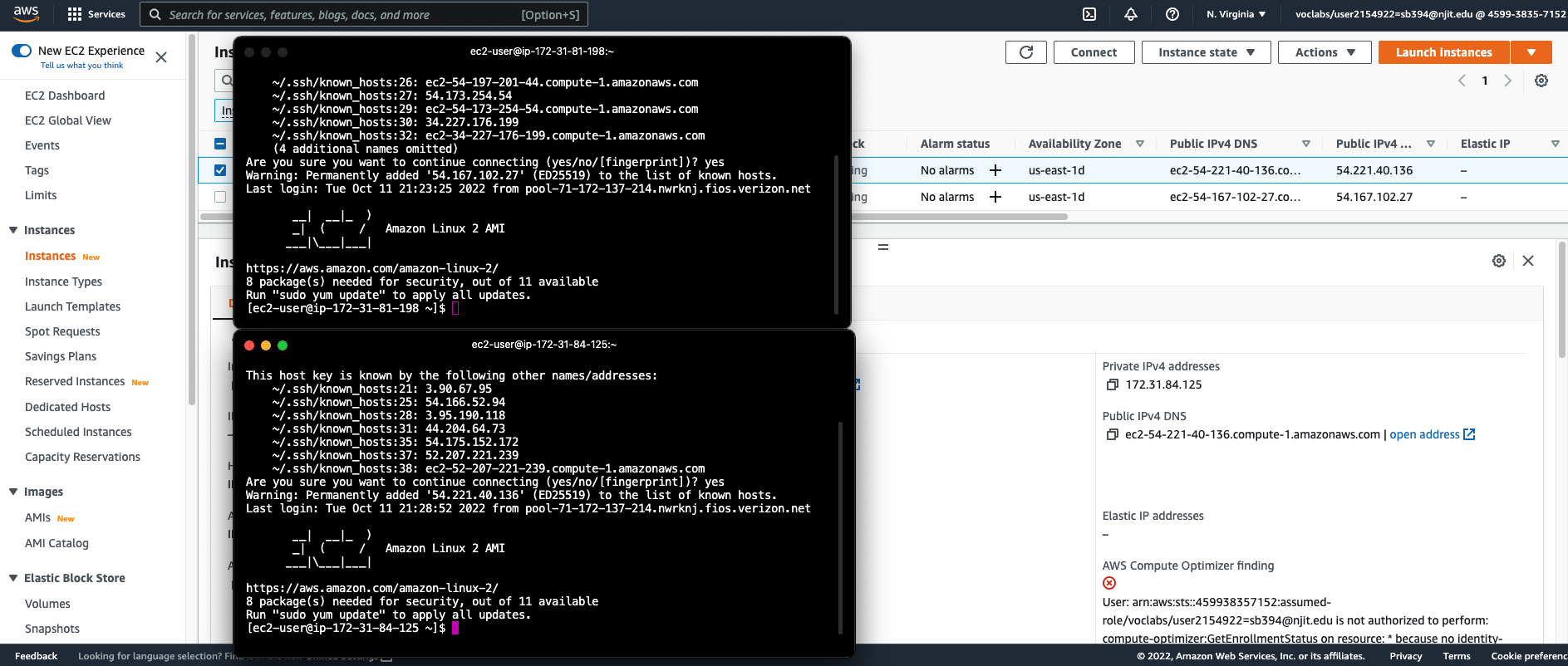Viewport: 1568px width, 666px height.
Task: Click the Launch Instances button
Action: 1443,52
